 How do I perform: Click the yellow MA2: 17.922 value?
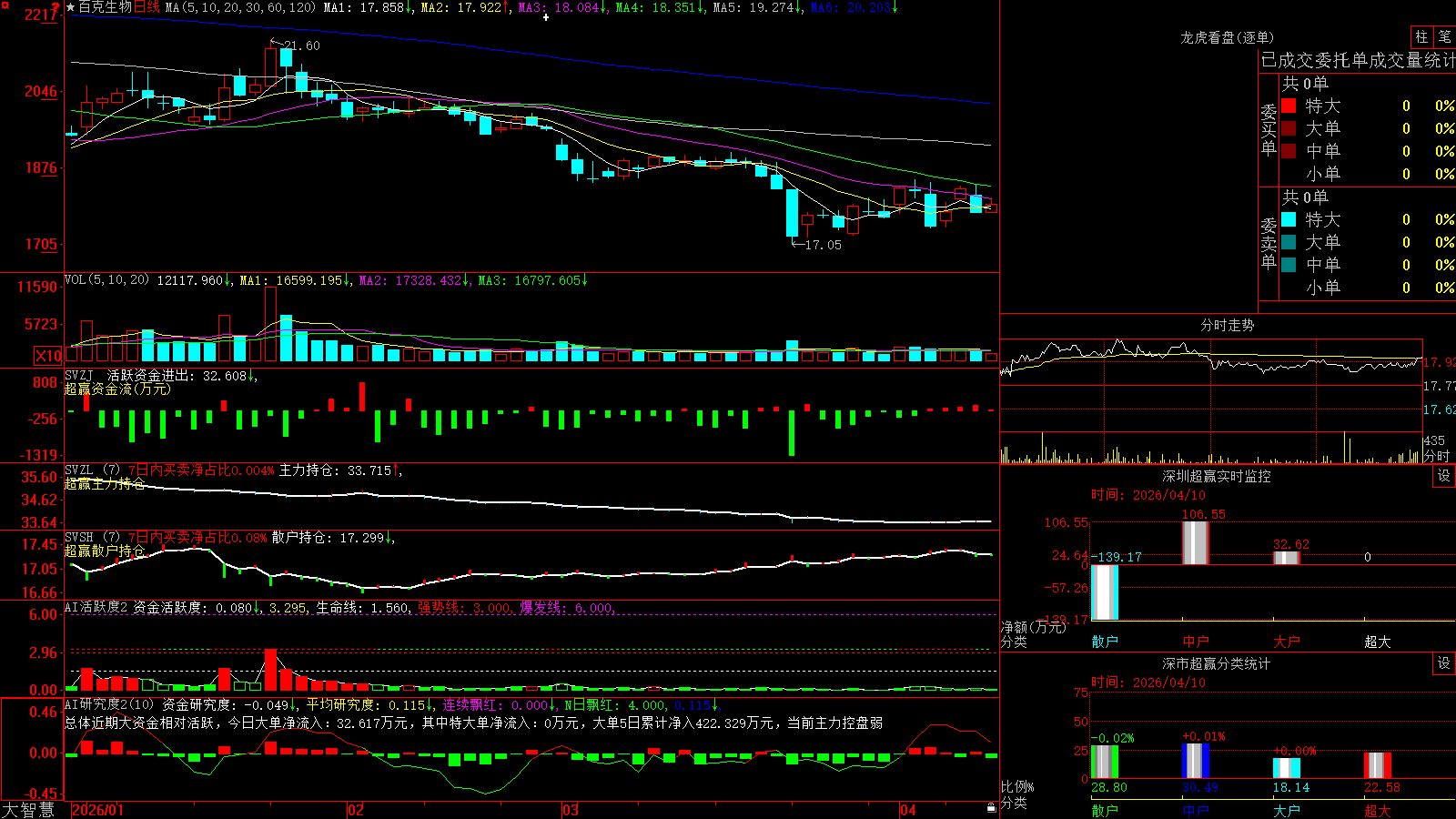click(464, 7)
